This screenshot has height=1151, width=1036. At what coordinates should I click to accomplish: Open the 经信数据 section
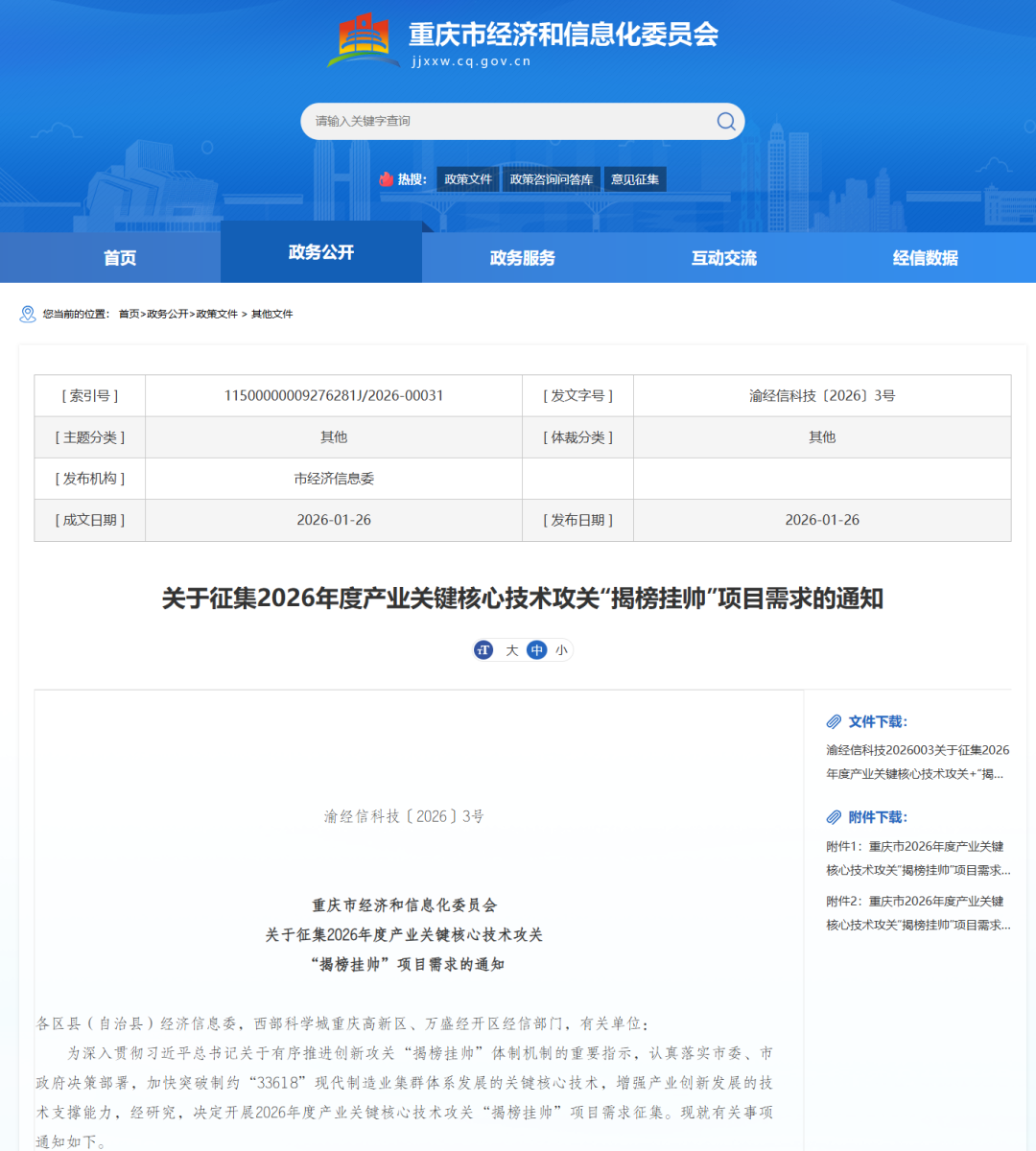point(924,257)
